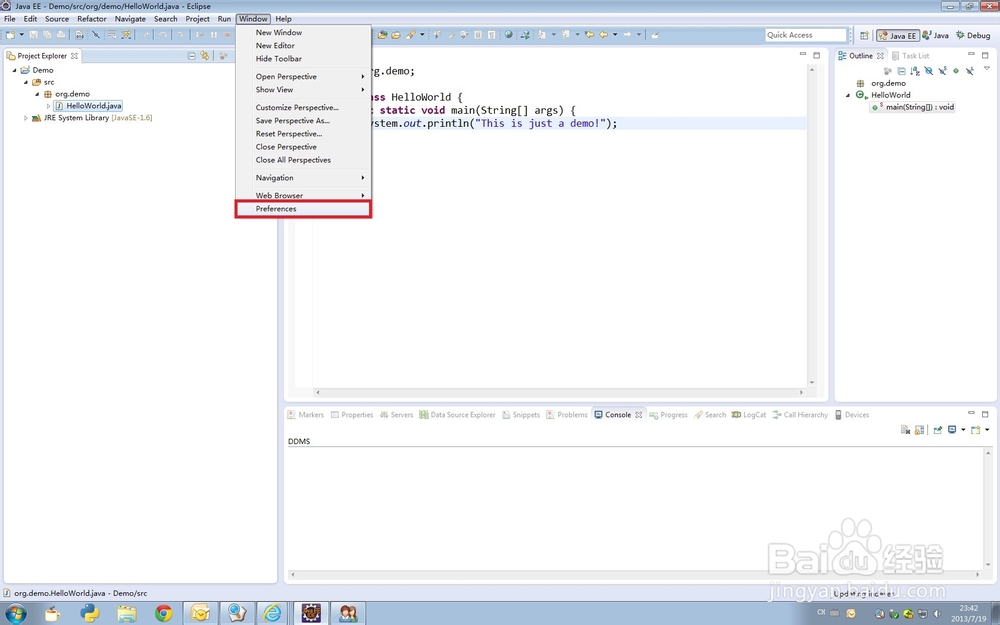
Task: Open the Refactor menu
Action: tap(92, 19)
